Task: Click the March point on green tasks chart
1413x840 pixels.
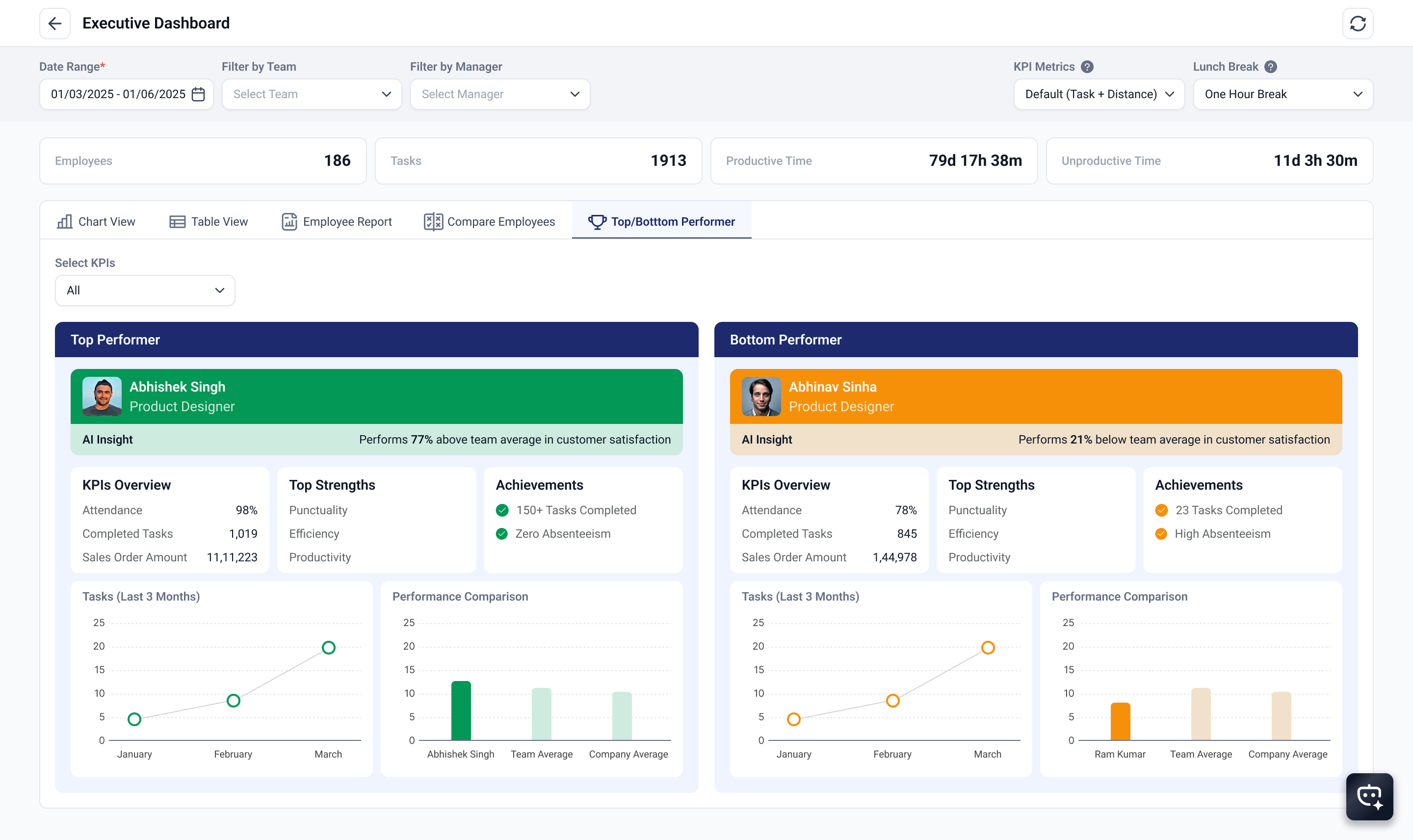Action: [x=328, y=647]
